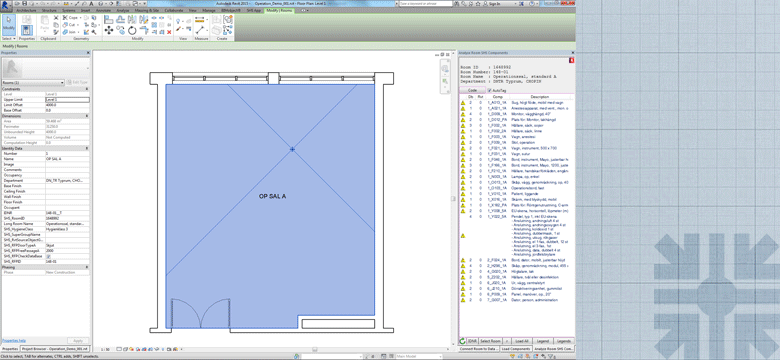The height and width of the screenshot is (360, 780).
Task: Collapse the Dimensions section
Action: point(87,116)
